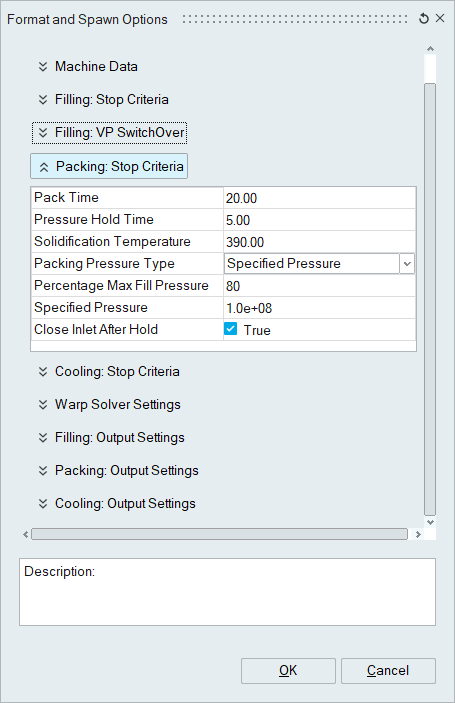Collapse Packing: Stop Criteria section

tap(109, 166)
